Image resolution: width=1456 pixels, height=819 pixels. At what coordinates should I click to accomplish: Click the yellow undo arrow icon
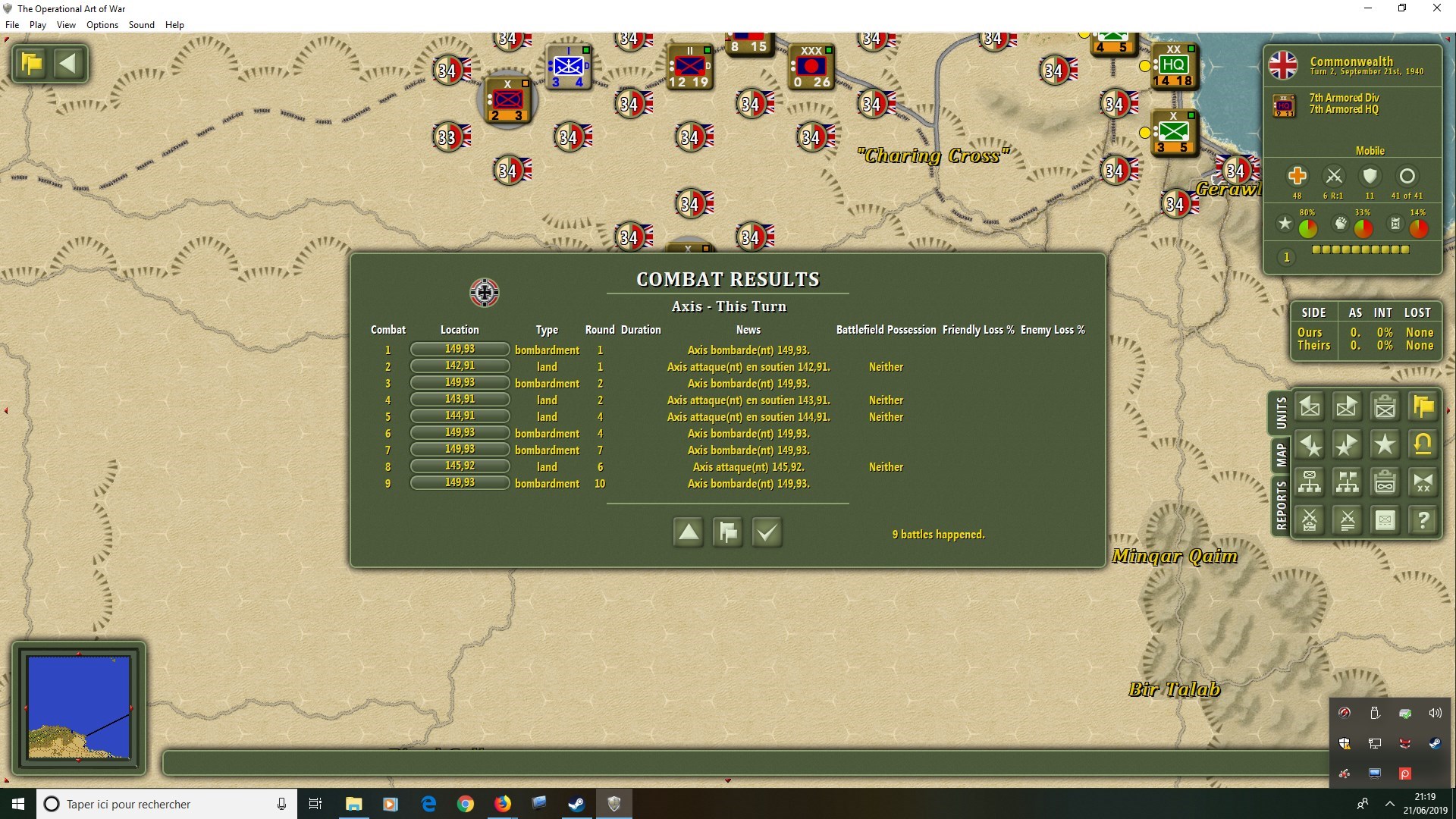click(1423, 445)
